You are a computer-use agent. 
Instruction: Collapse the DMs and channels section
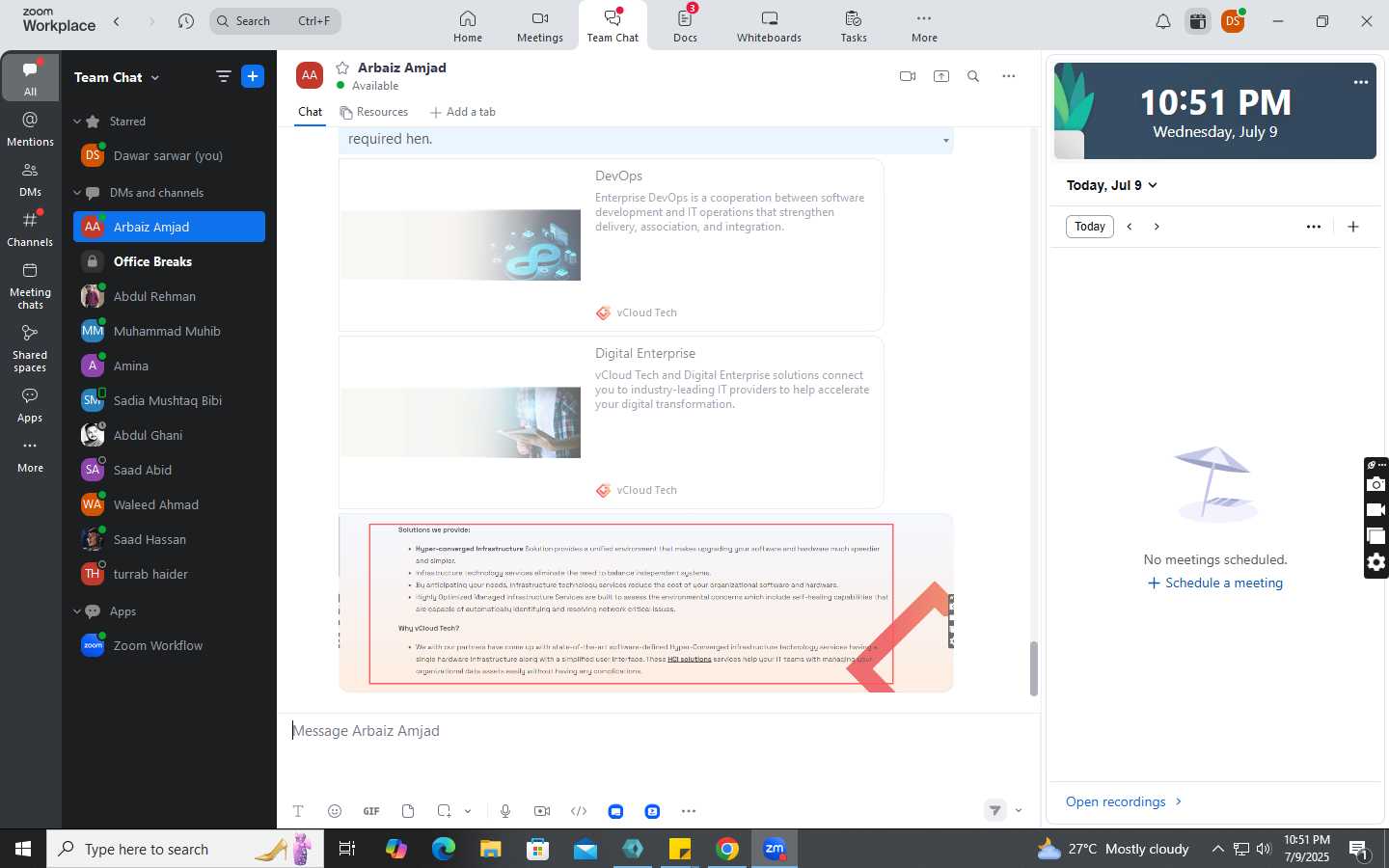tap(77, 193)
